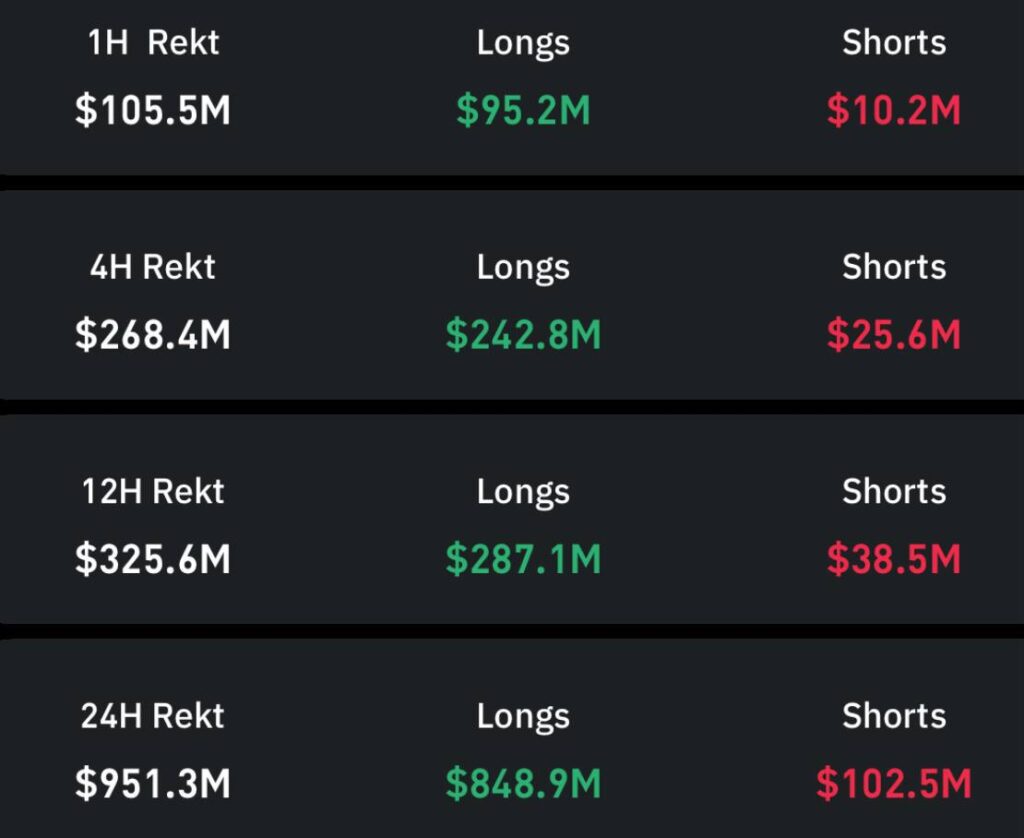This screenshot has height=838, width=1024.
Task: Click the Longs header in the 1H row
Action: click(523, 43)
